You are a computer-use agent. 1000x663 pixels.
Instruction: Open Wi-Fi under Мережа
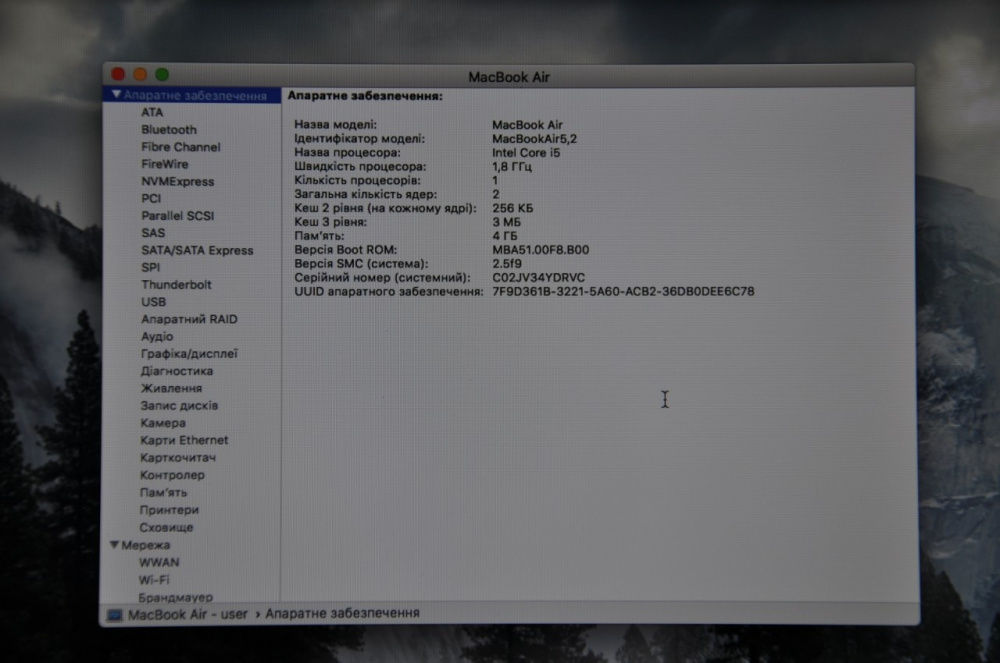[154, 579]
